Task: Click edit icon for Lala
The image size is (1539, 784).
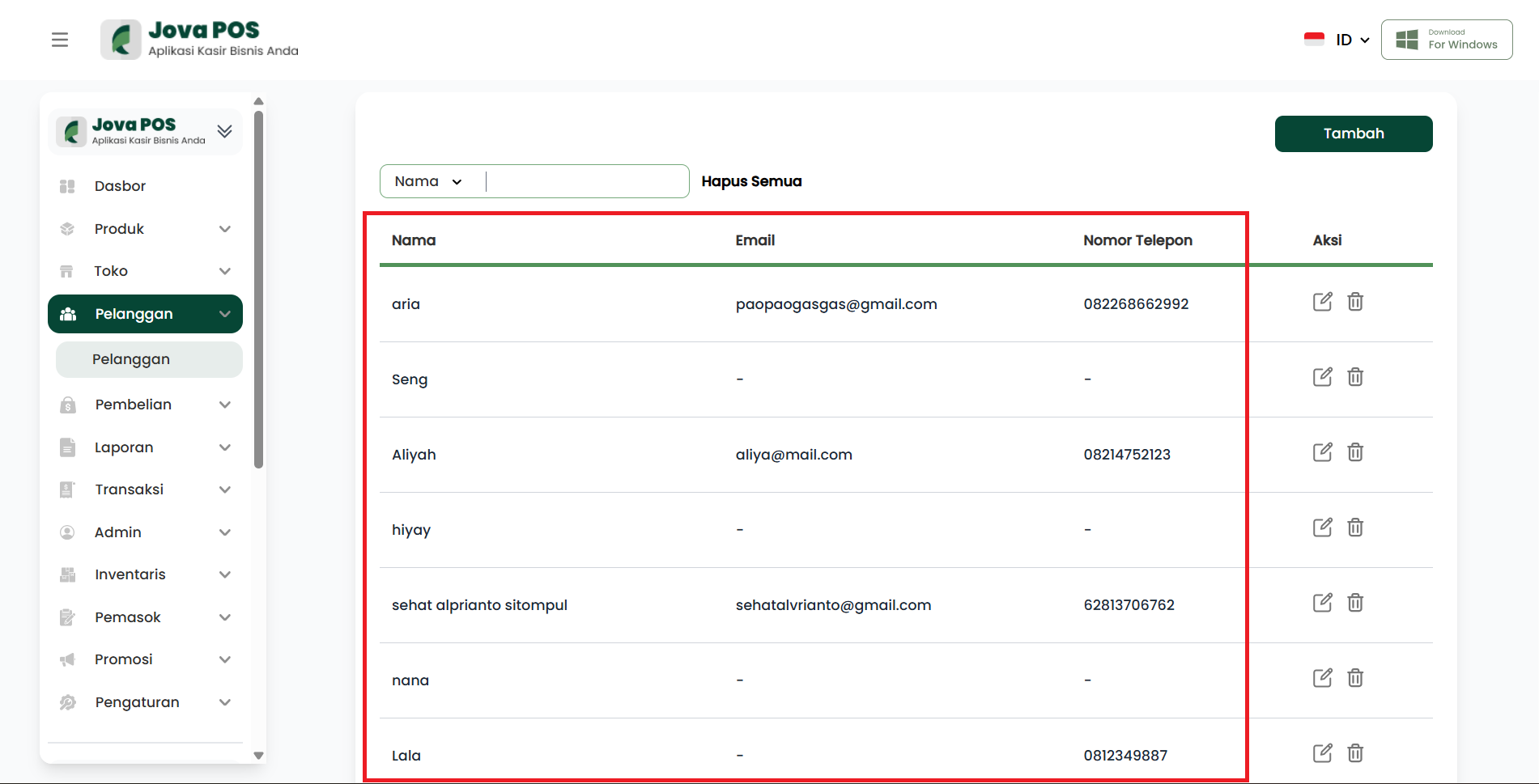Action: coord(1322,753)
